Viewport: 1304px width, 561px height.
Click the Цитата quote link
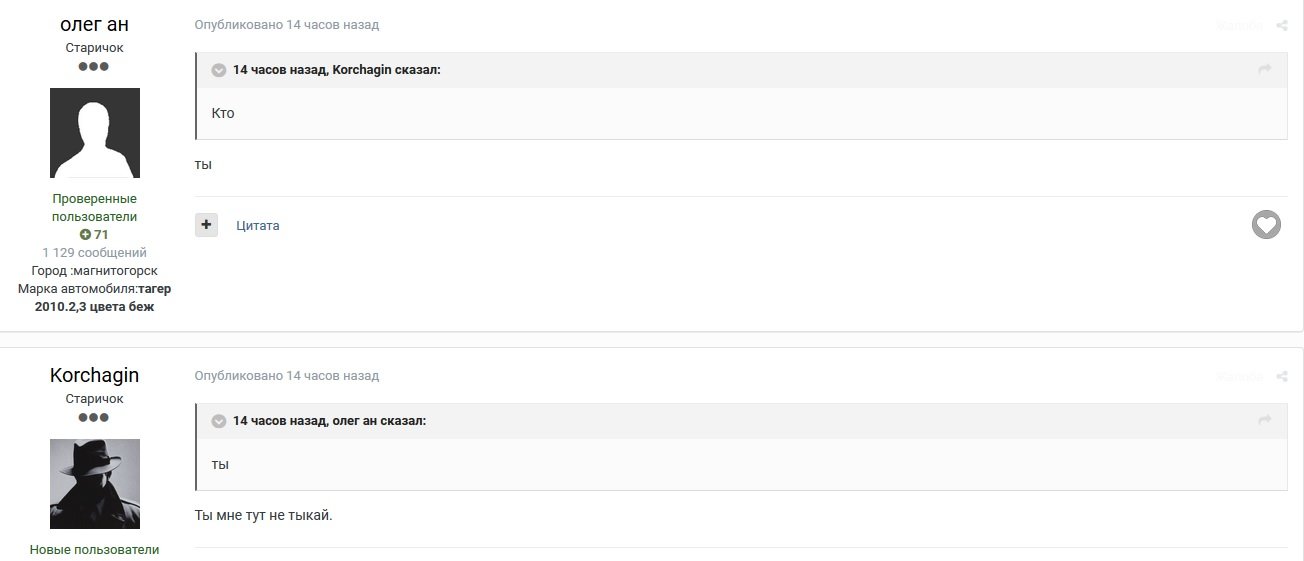[x=258, y=226]
